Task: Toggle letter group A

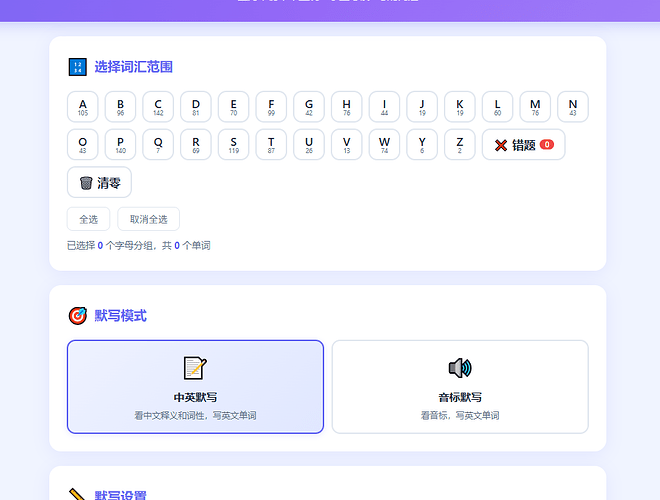Action: coord(83,107)
